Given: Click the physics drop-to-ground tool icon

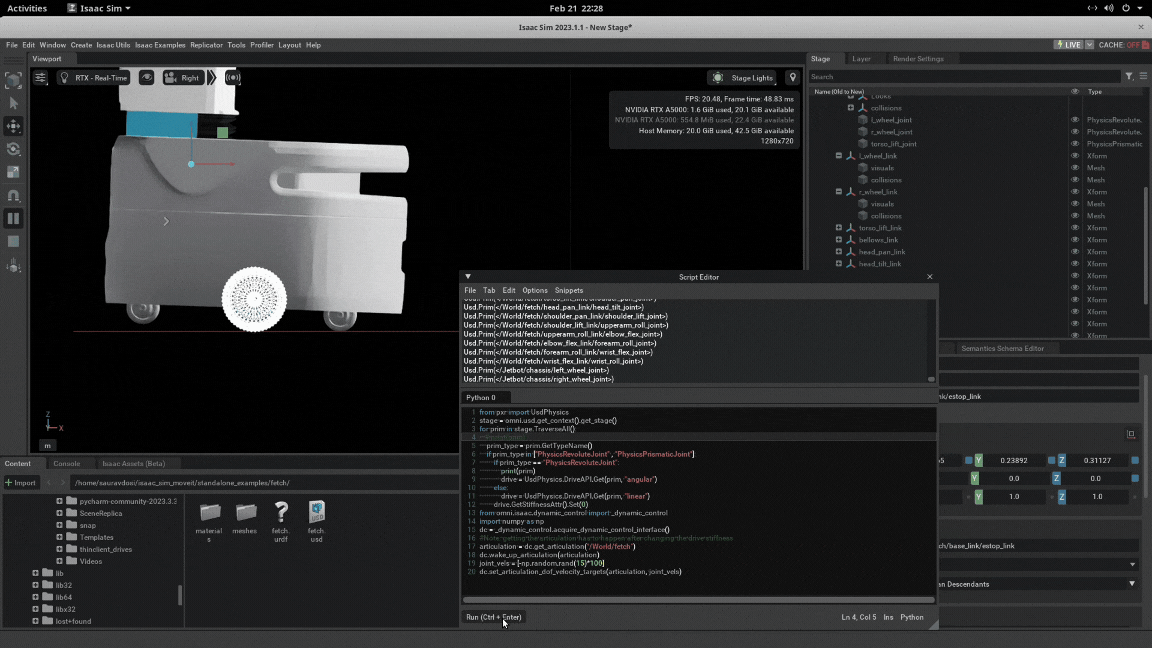Looking at the screenshot, I should [x=13, y=266].
